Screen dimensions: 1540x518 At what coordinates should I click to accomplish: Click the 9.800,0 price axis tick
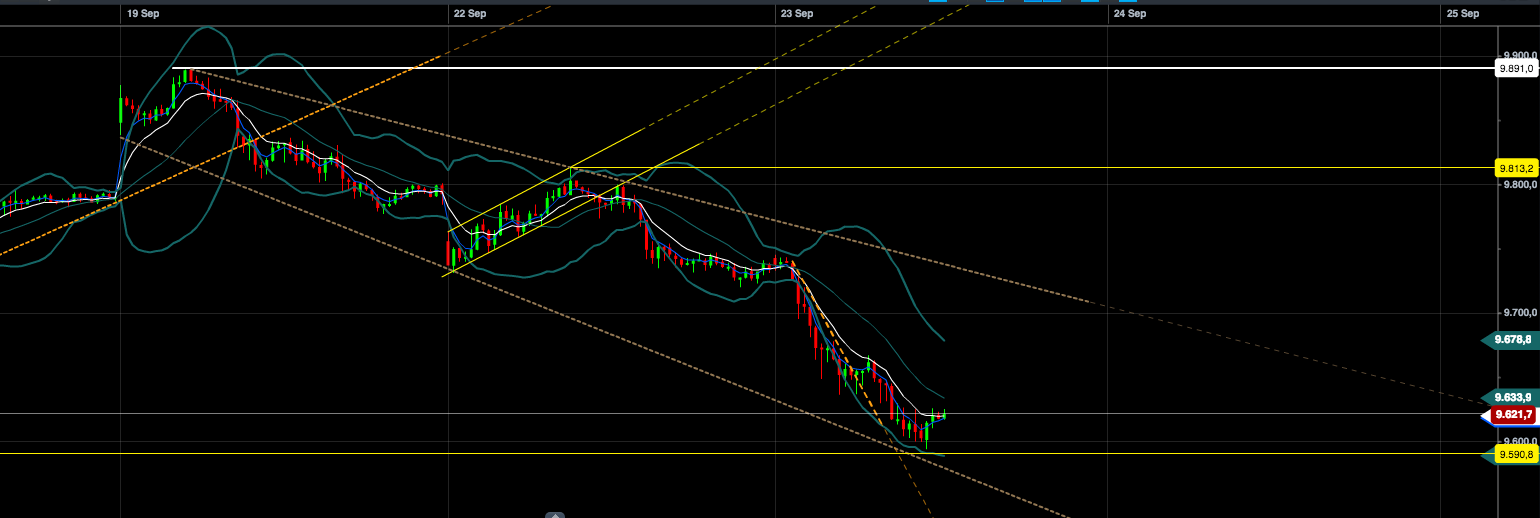[1520, 185]
